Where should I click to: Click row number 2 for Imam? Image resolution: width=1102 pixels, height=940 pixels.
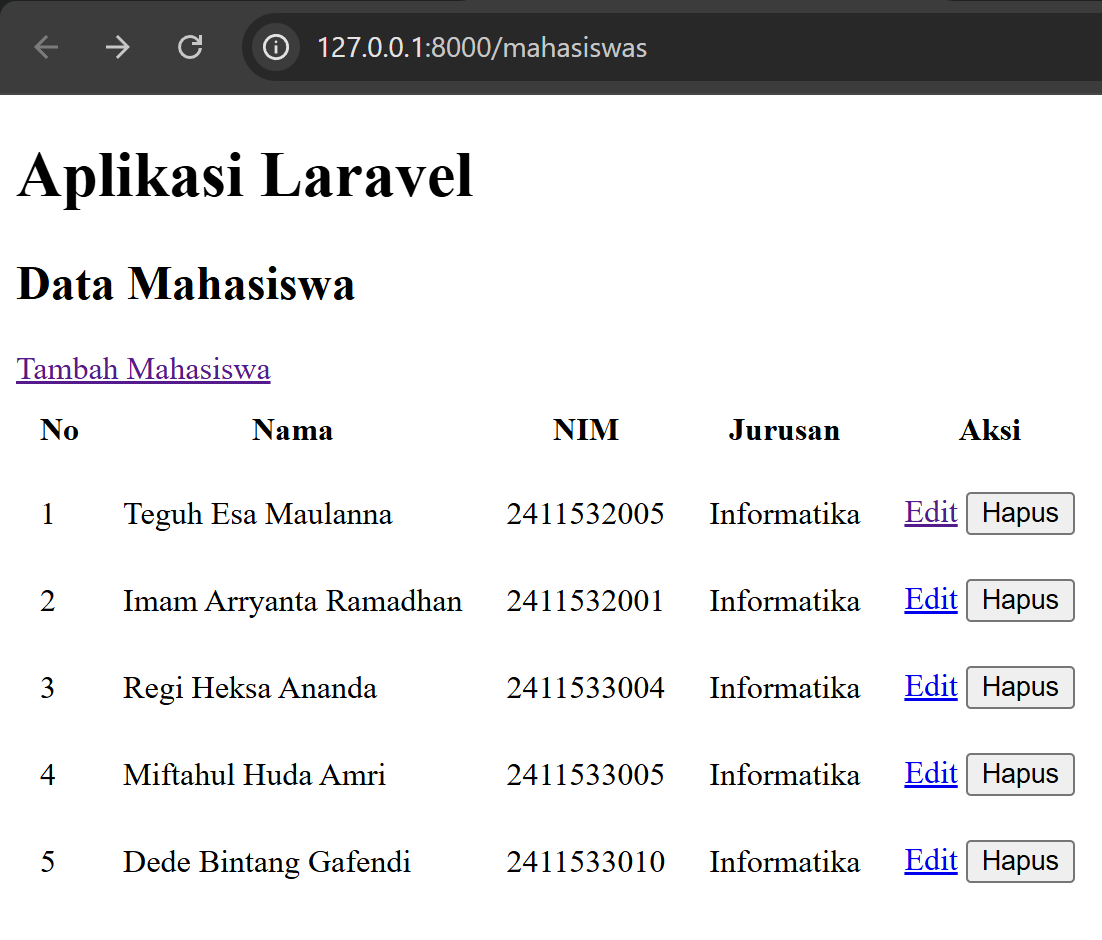tap(48, 601)
